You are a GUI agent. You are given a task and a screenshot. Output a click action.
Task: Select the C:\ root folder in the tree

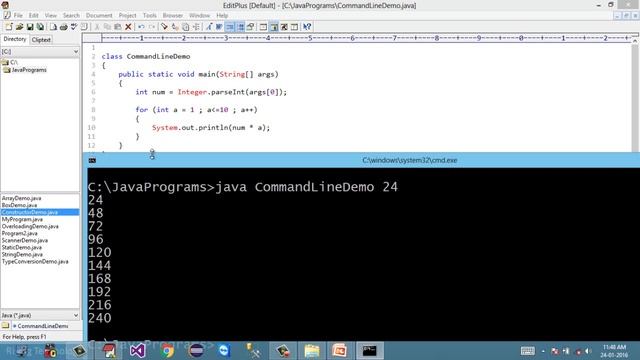point(10,62)
